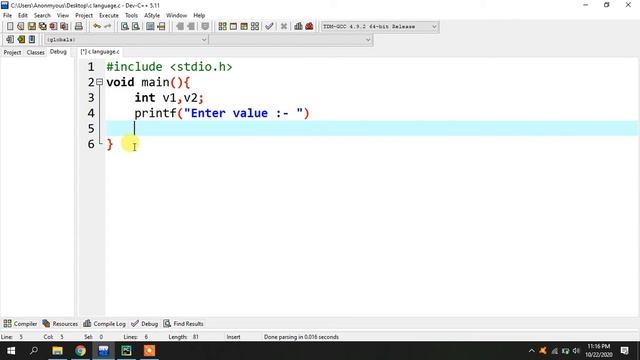Click the #include <stdio.h> line
The height and width of the screenshot is (360, 640).
point(169,67)
